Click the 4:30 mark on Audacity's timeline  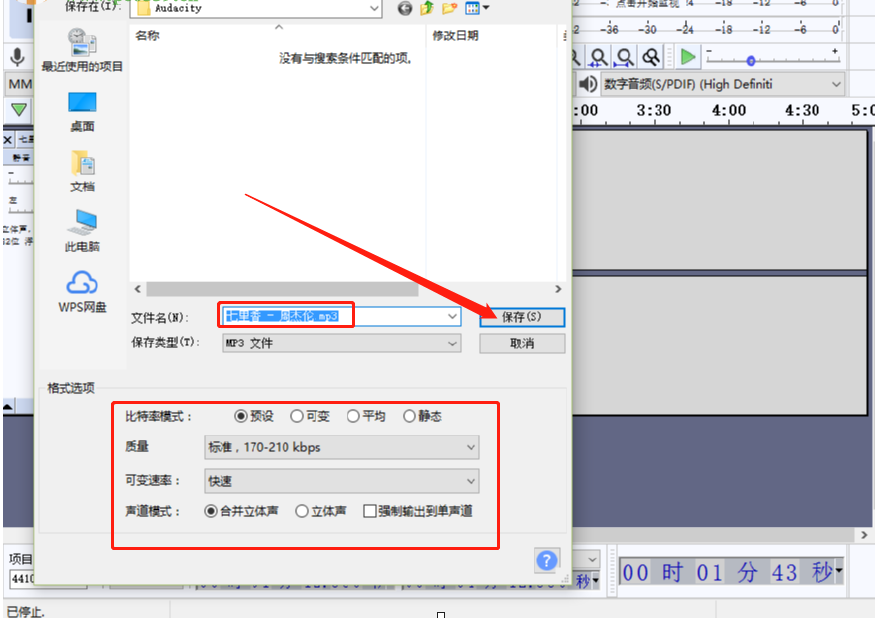[x=802, y=110]
